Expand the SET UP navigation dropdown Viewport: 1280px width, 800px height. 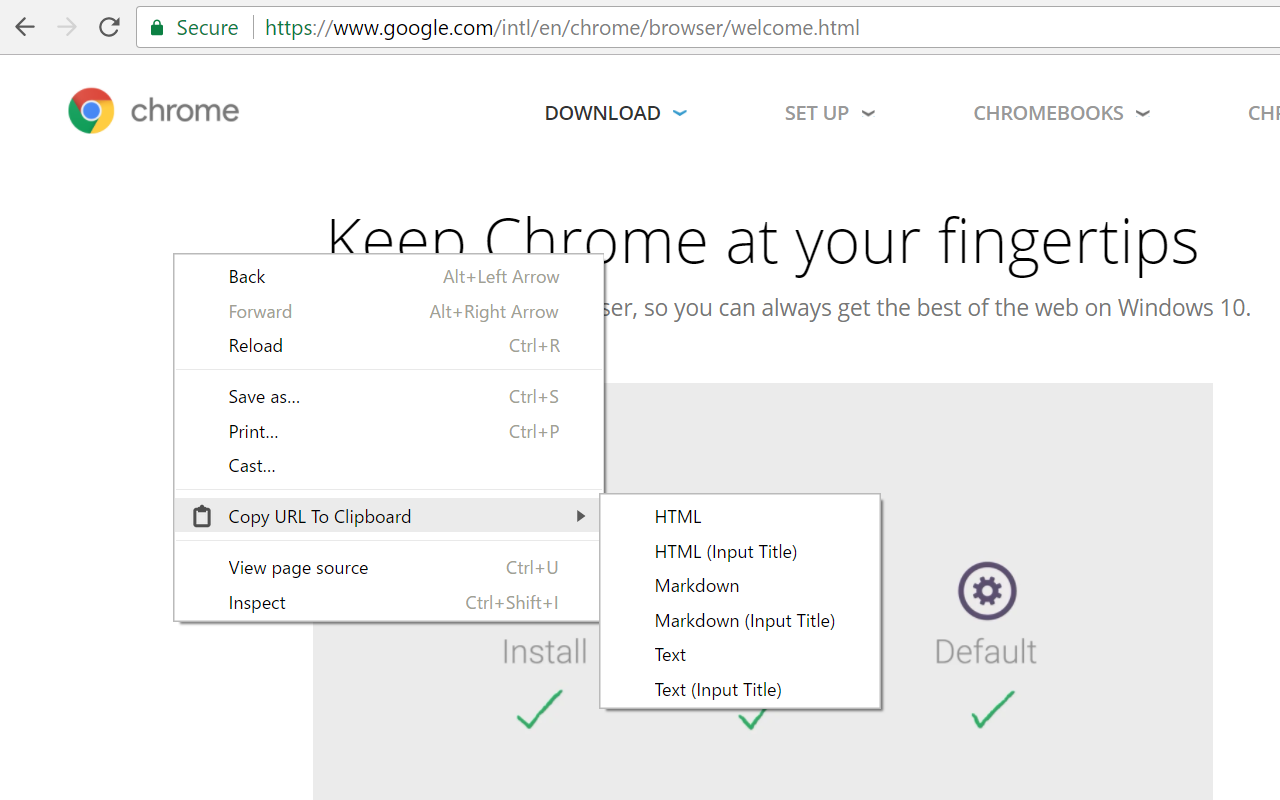click(x=830, y=113)
